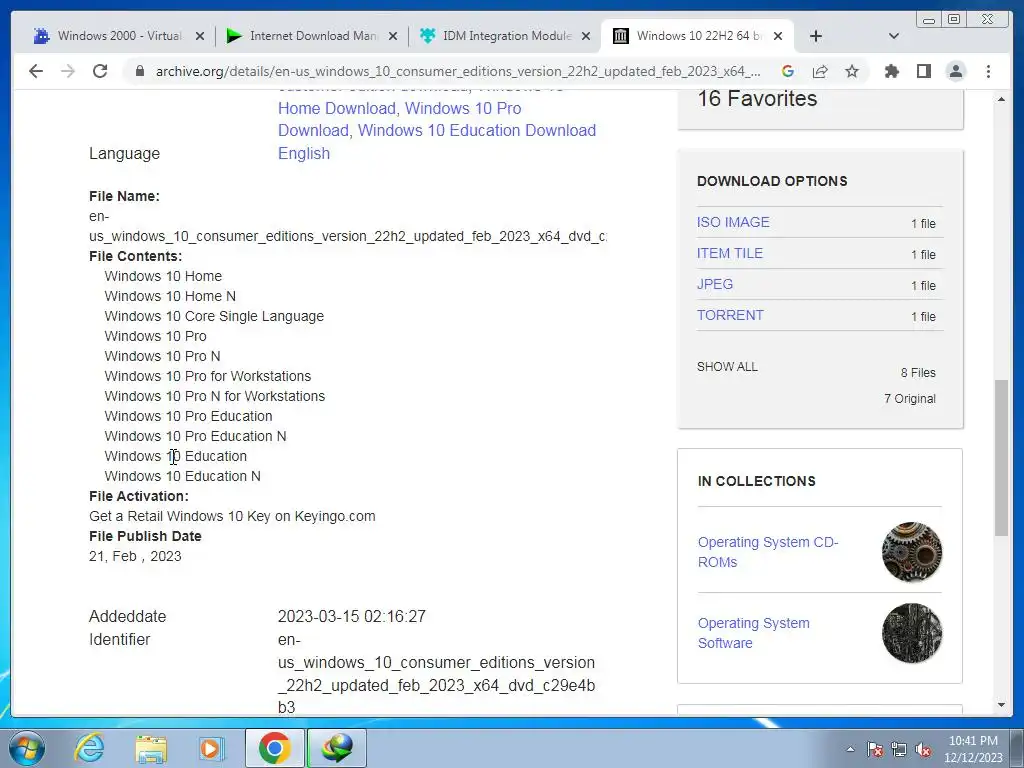Close the Windows 10 22H2 tab
The height and width of the screenshot is (768, 1024).
778,37
